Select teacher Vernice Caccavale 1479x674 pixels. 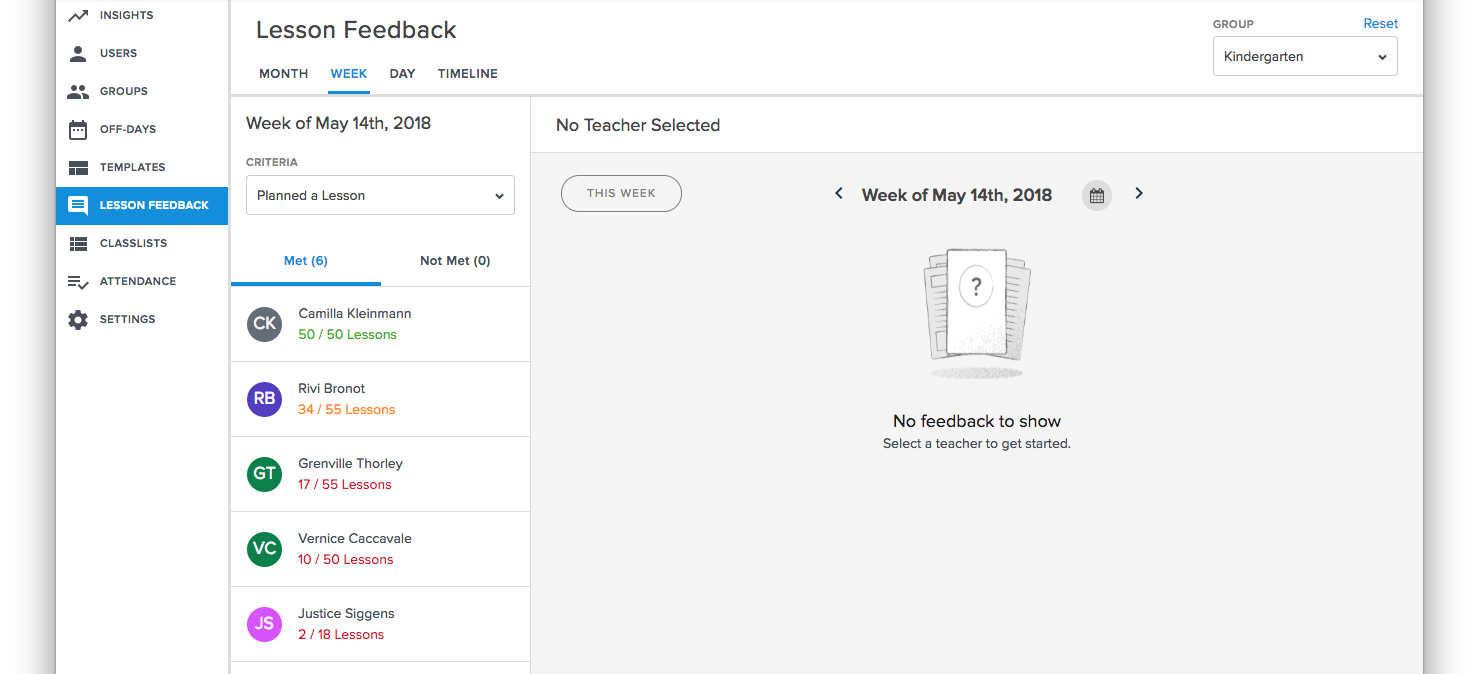tap(355, 539)
